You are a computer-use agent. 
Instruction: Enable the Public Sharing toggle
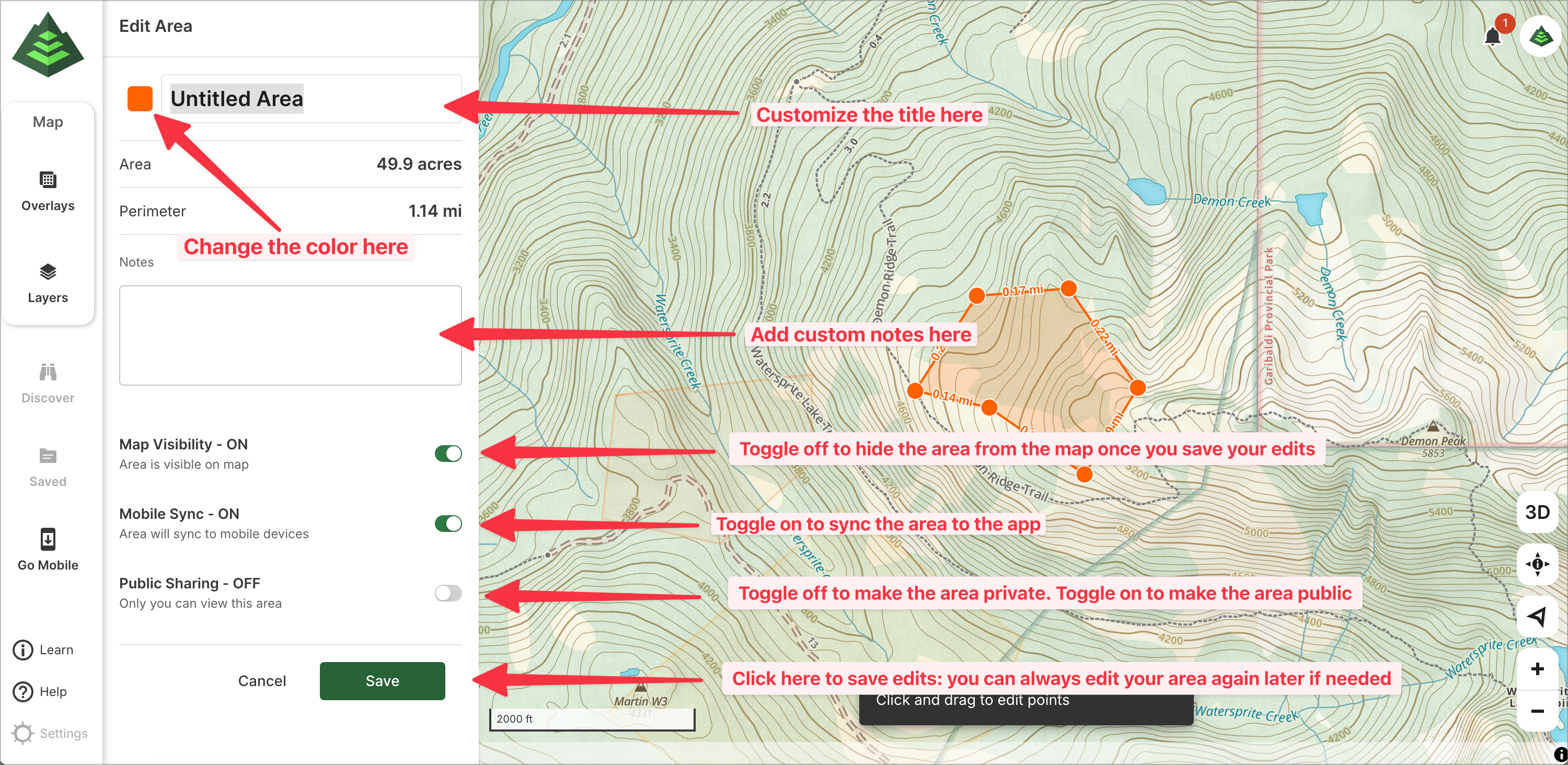[x=448, y=594]
